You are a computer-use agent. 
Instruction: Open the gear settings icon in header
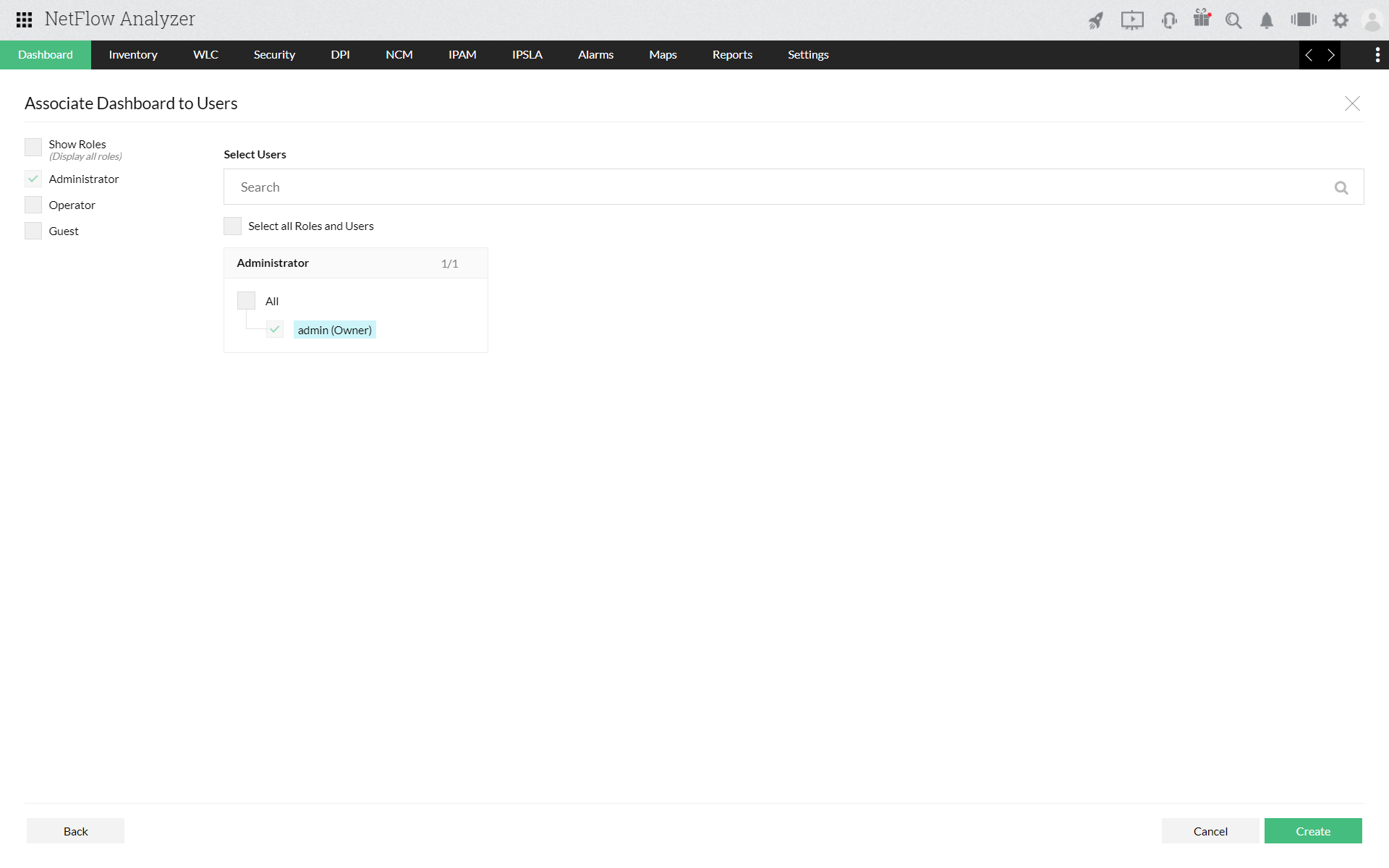1341,20
